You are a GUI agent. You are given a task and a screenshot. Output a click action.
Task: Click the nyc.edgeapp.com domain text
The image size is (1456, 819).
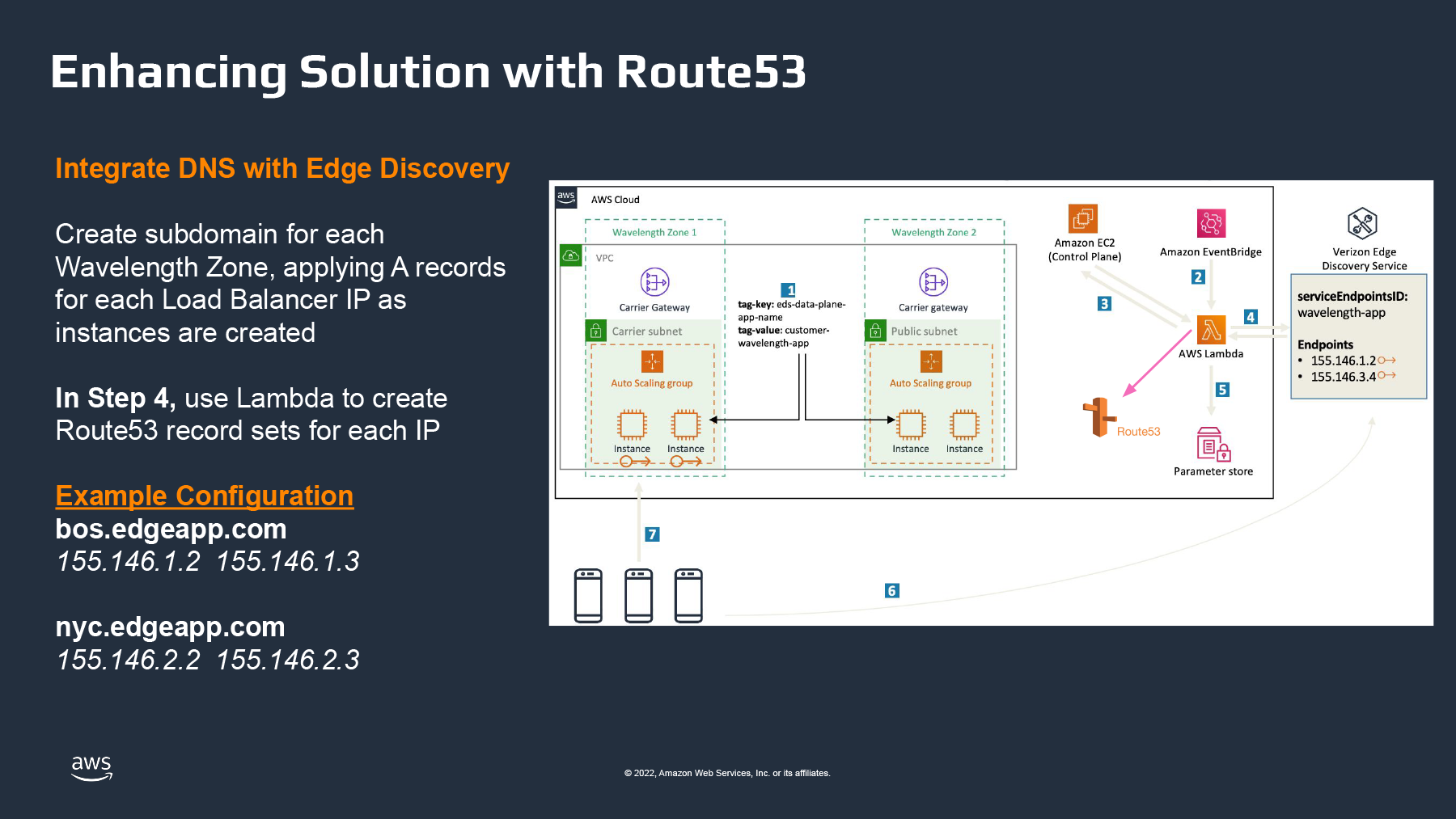pos(170,627)
